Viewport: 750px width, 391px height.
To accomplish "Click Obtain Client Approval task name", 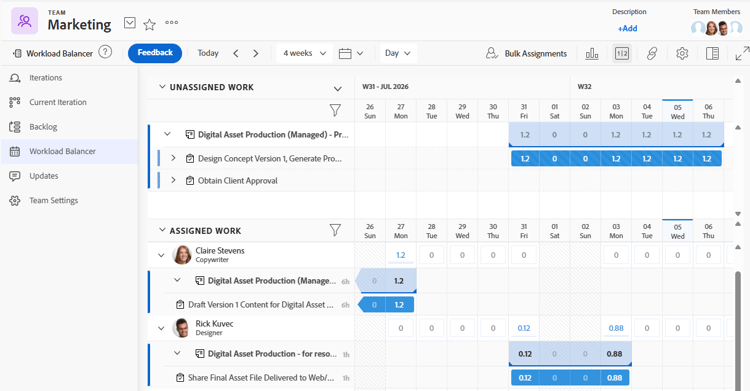I will click(x=238, y=181).
